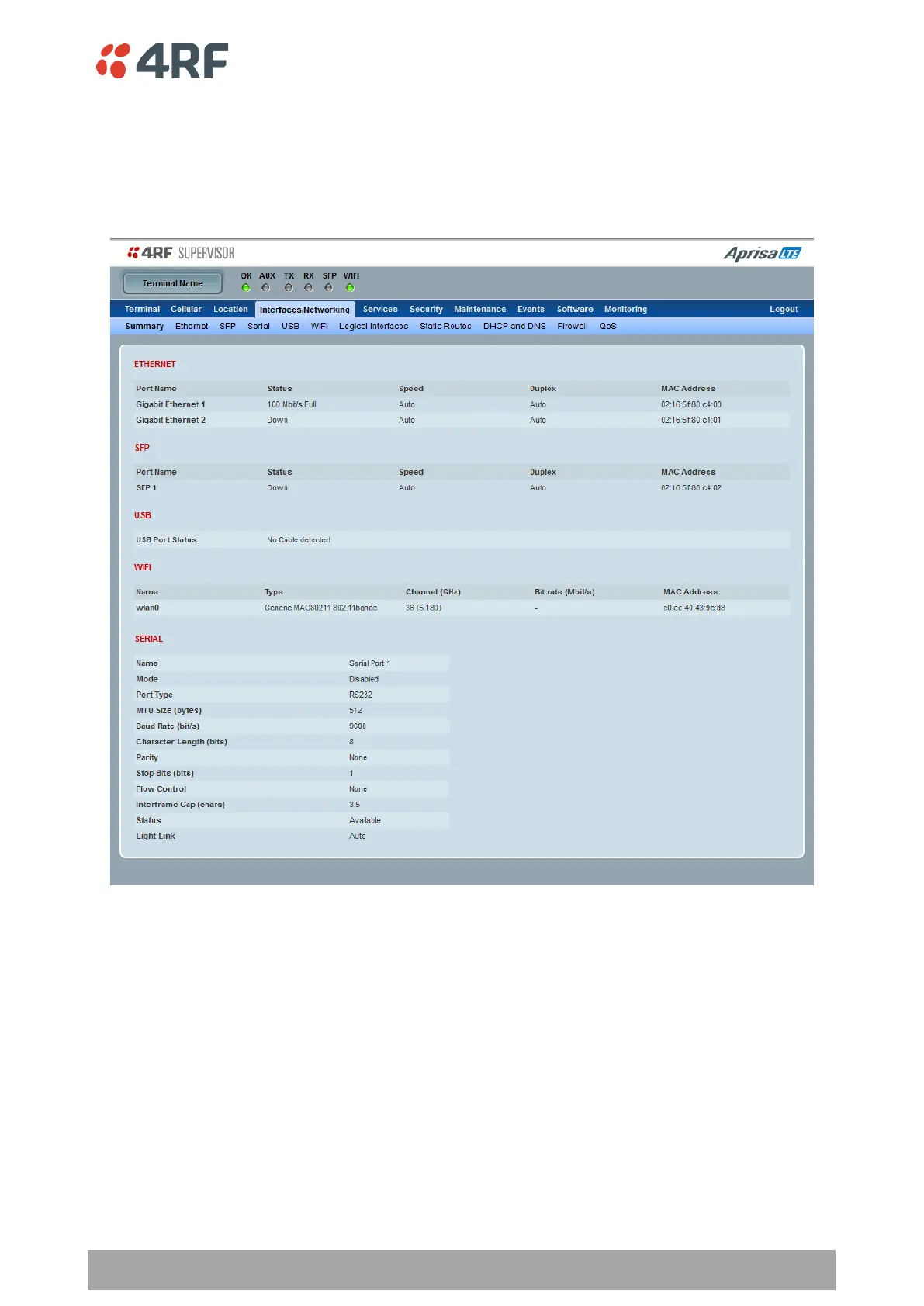Click the Gigabit Ethernet 2 port name
The width and height of the screenshot is (924, 1306).
coord(171,420)
